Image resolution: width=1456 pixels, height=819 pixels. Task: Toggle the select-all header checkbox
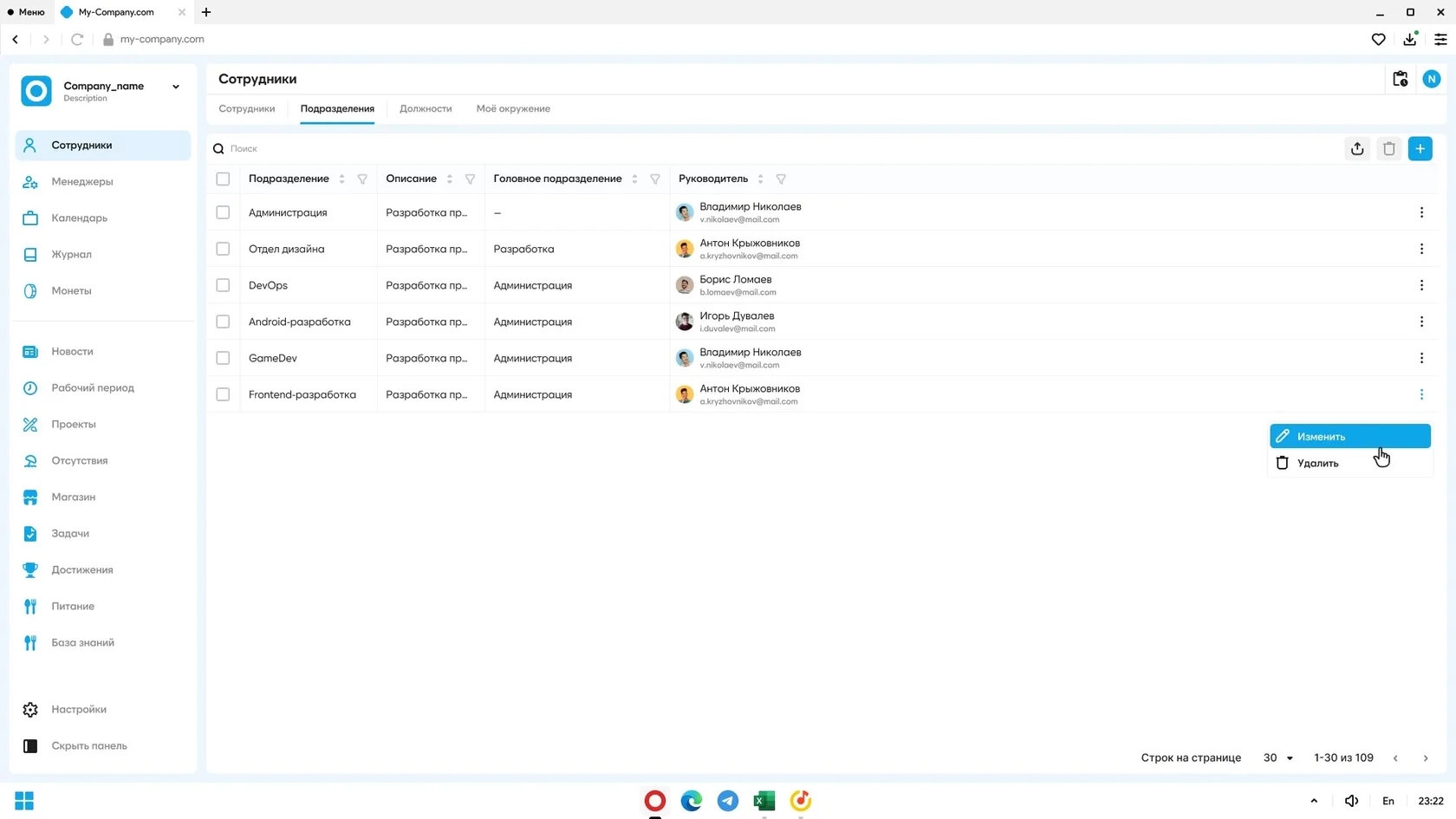pyautogui.click(x=223, y=179)
